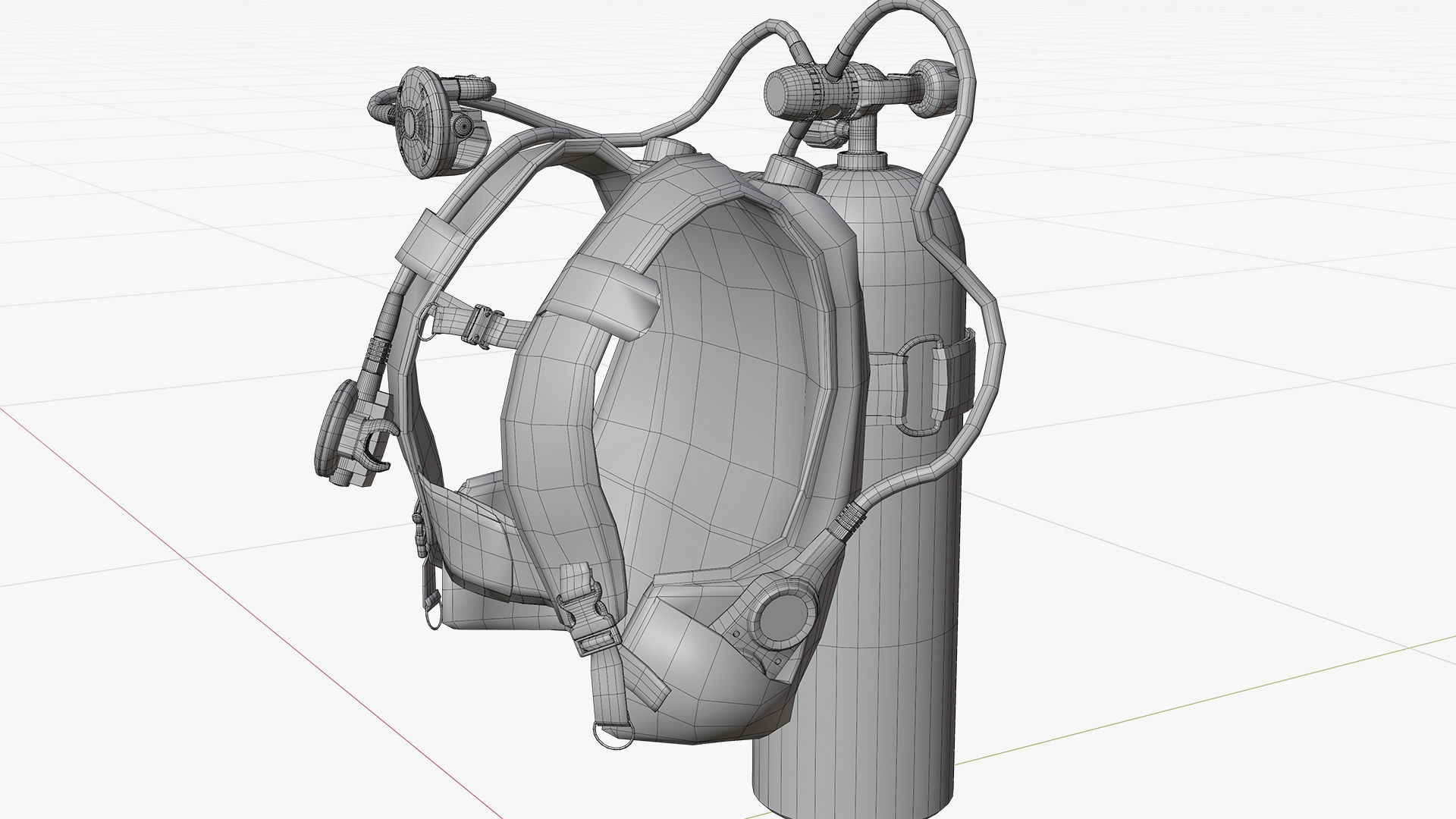This screenshot has width=1456, height=819.
Task: Select the circular dump valve on vest
Action: [783, 613]
